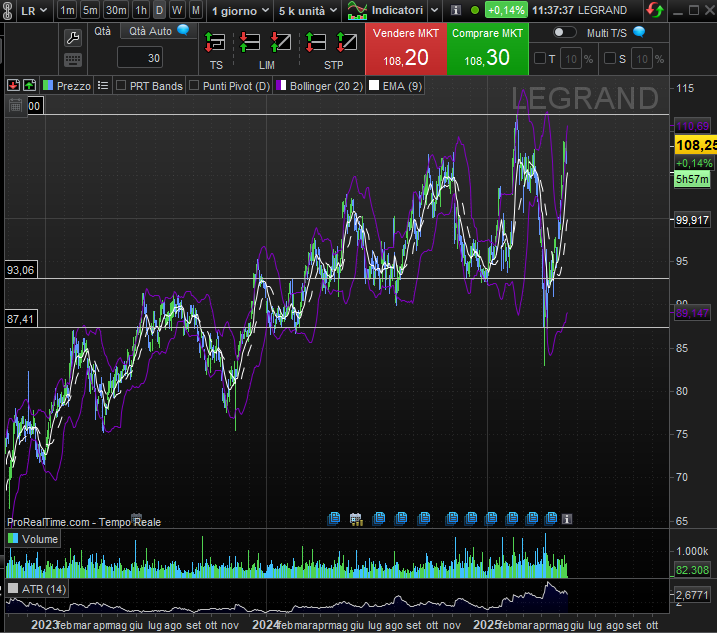Select the W weekly timeframe
717x633 pixels.
(x=177, y=10)
